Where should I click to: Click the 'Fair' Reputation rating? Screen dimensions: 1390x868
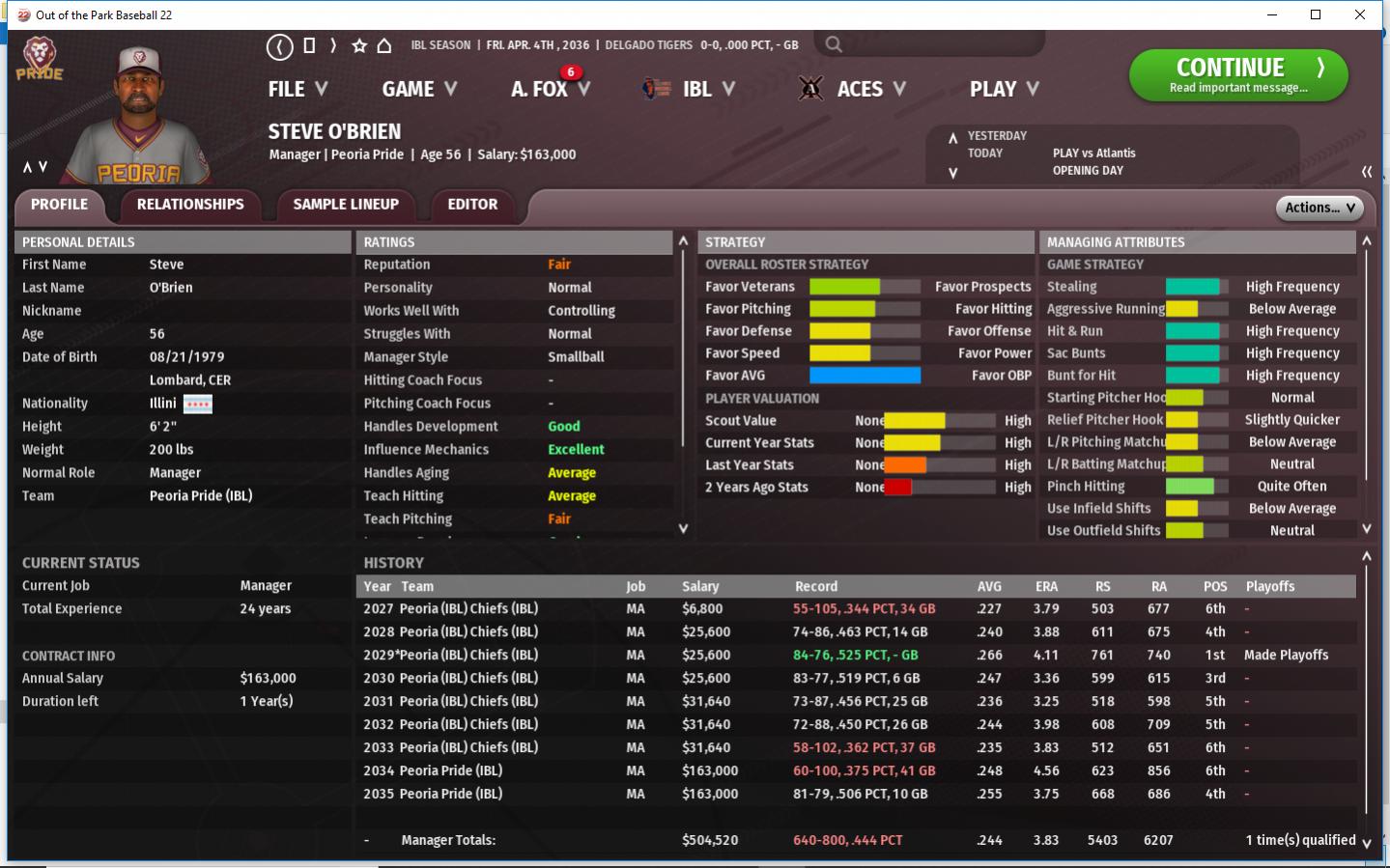559,265
